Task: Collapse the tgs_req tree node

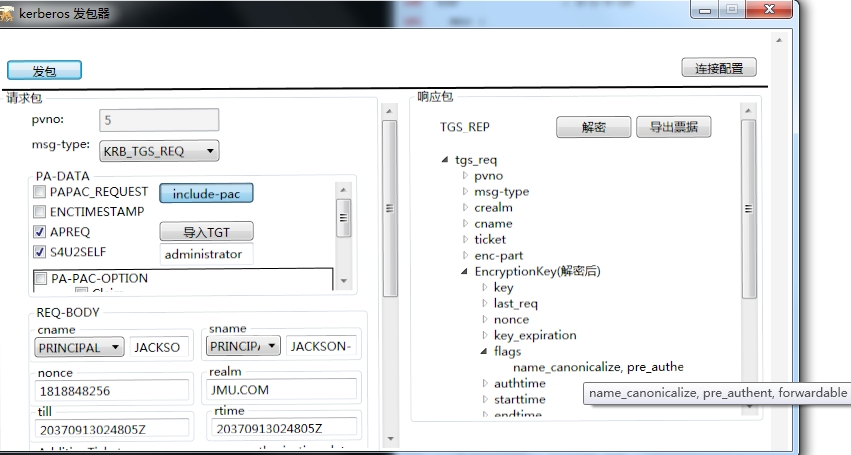Action: 445,160
